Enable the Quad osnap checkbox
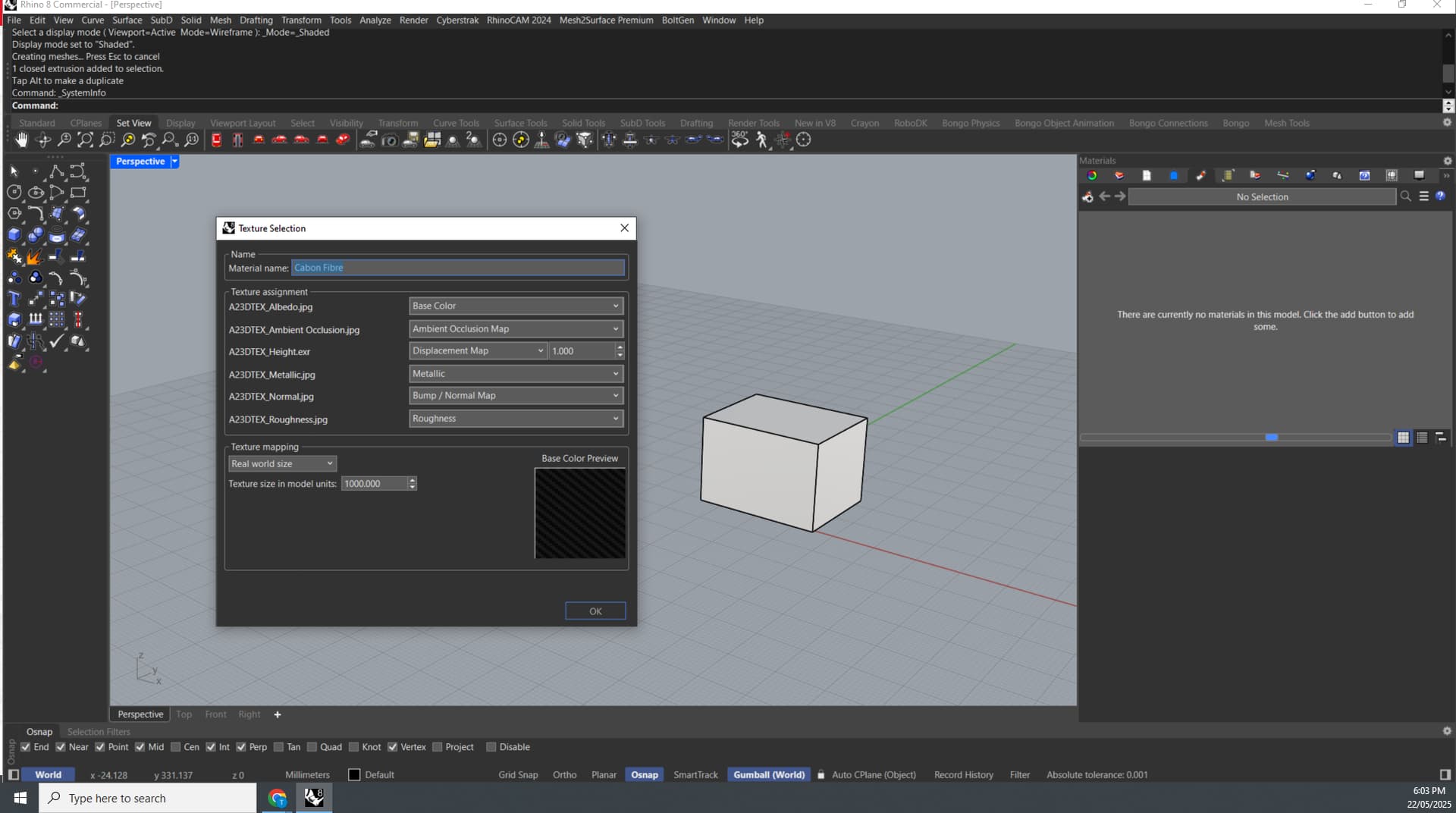This screenshot has width=1456, height=813. tap(312, 747)
